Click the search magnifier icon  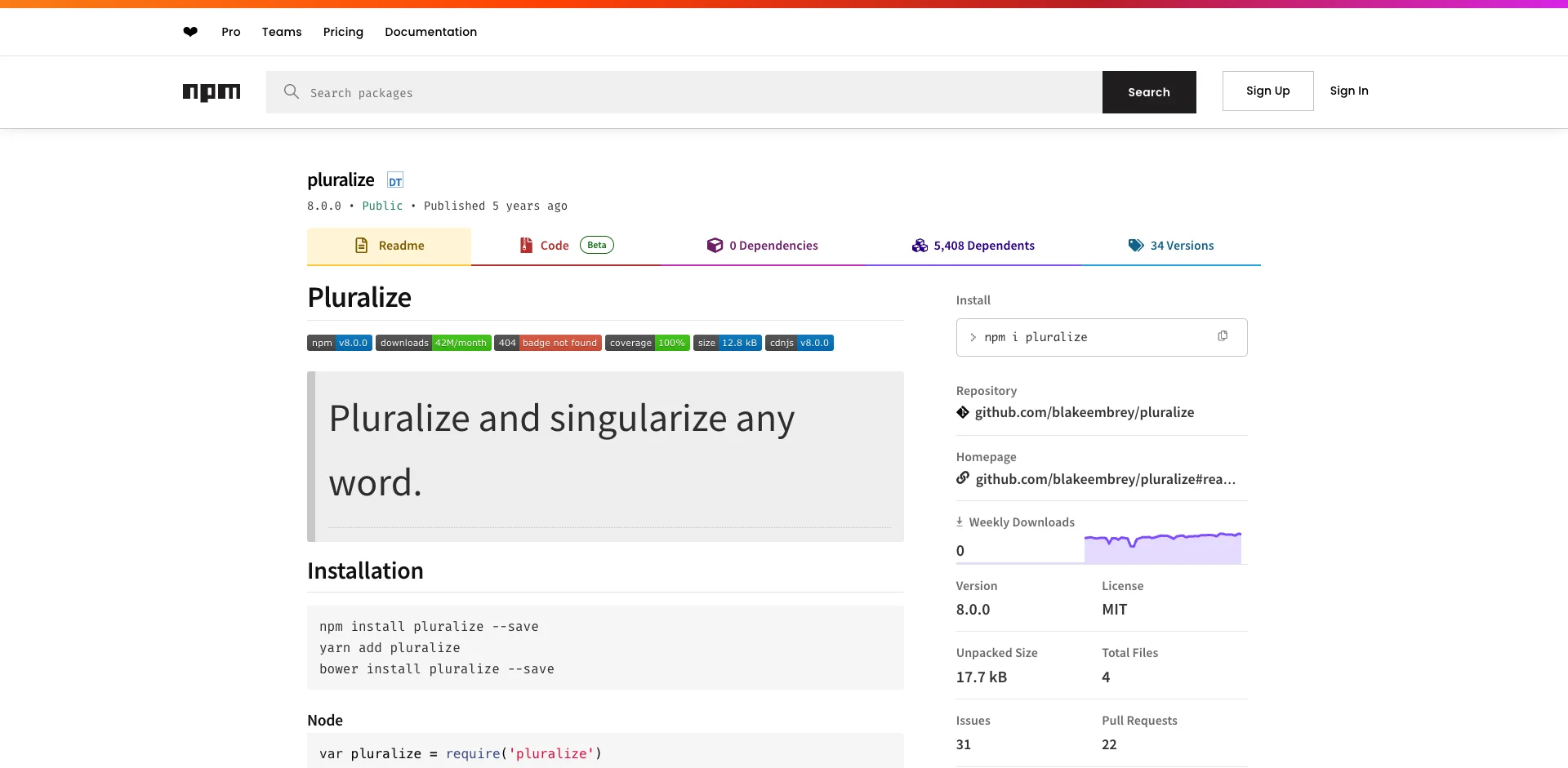click(292, 91)
